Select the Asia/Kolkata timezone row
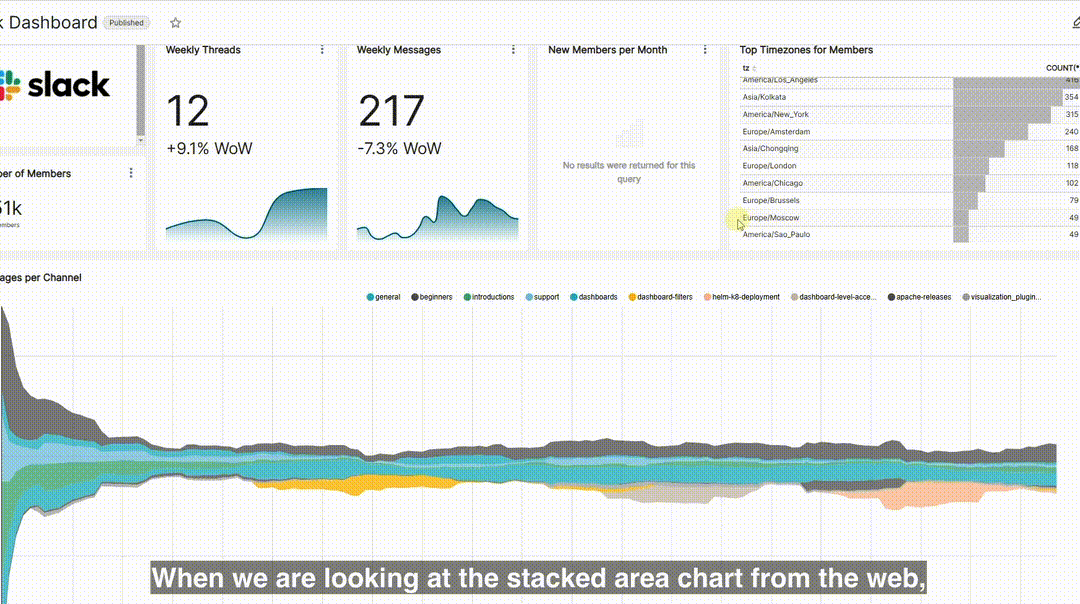 pyautogui.click(x=909, y=97)
